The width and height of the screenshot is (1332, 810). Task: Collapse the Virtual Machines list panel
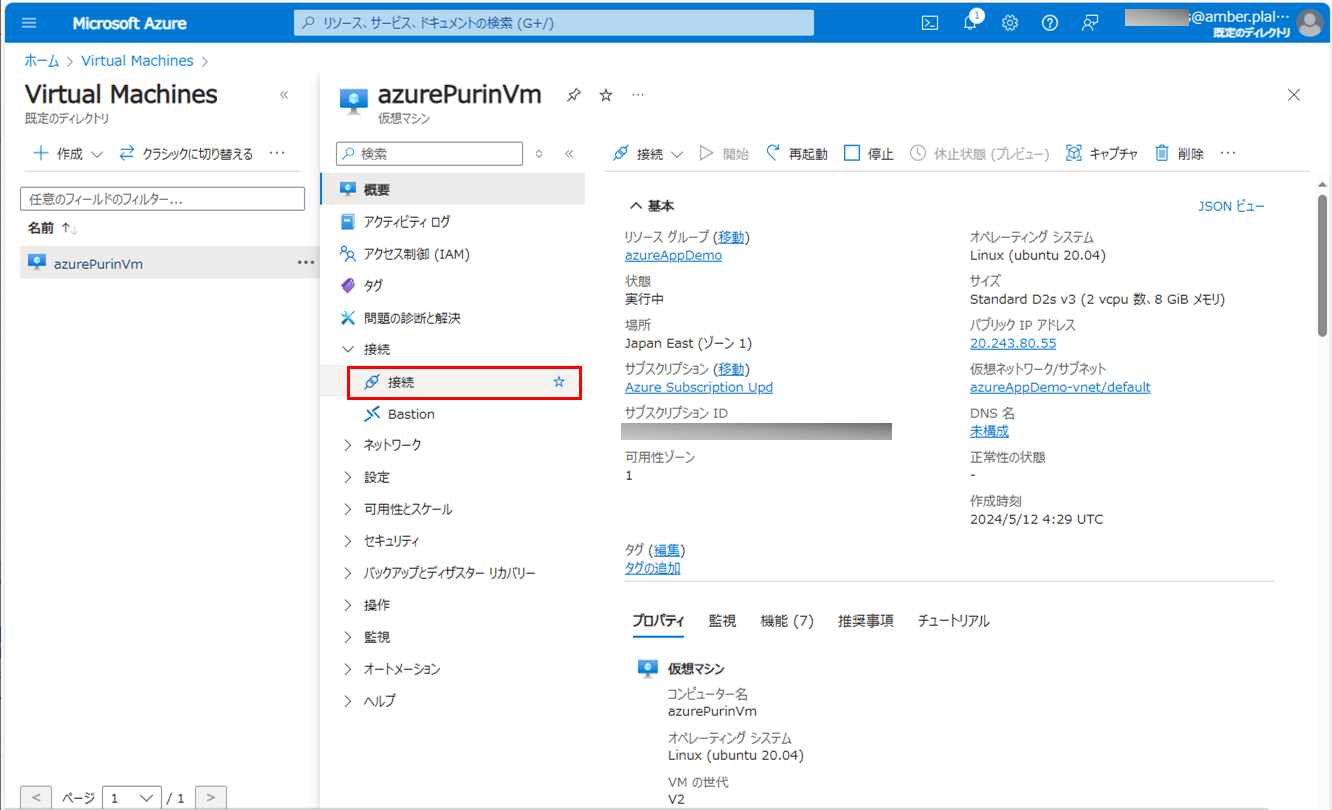pyautogui.click(x=284, y=95)
